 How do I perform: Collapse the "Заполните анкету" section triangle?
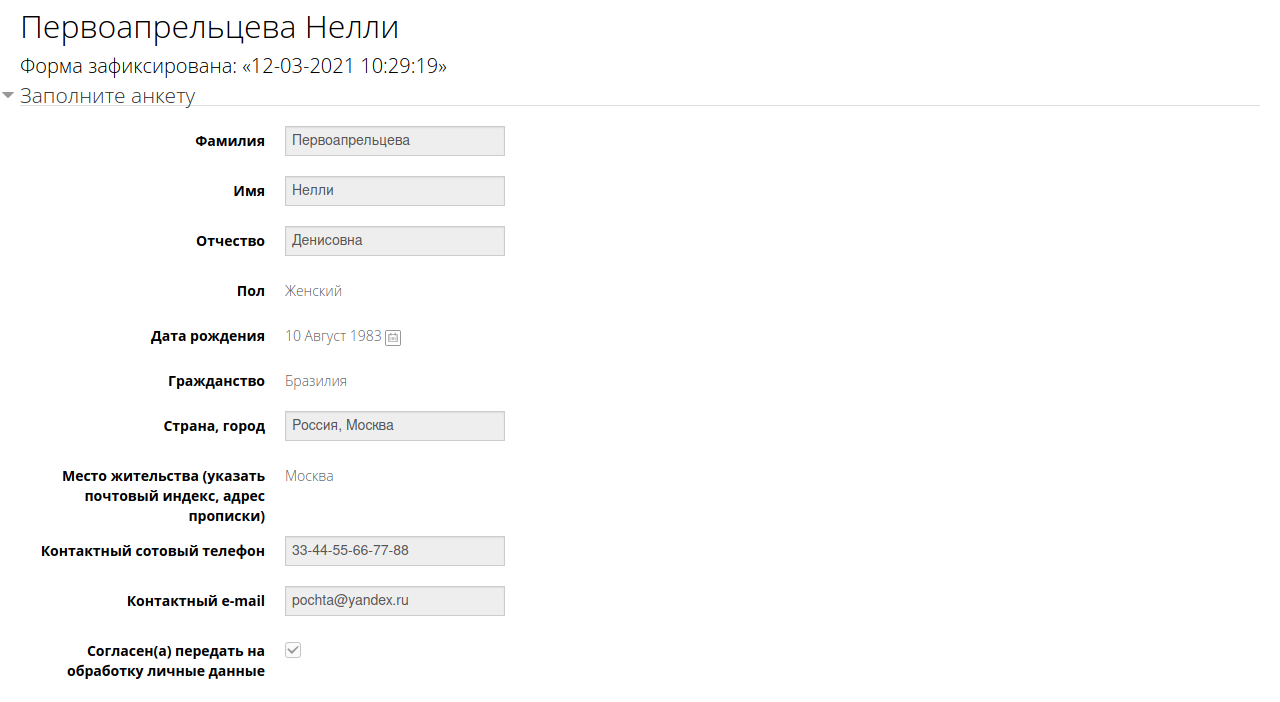[x=8, y=96]
